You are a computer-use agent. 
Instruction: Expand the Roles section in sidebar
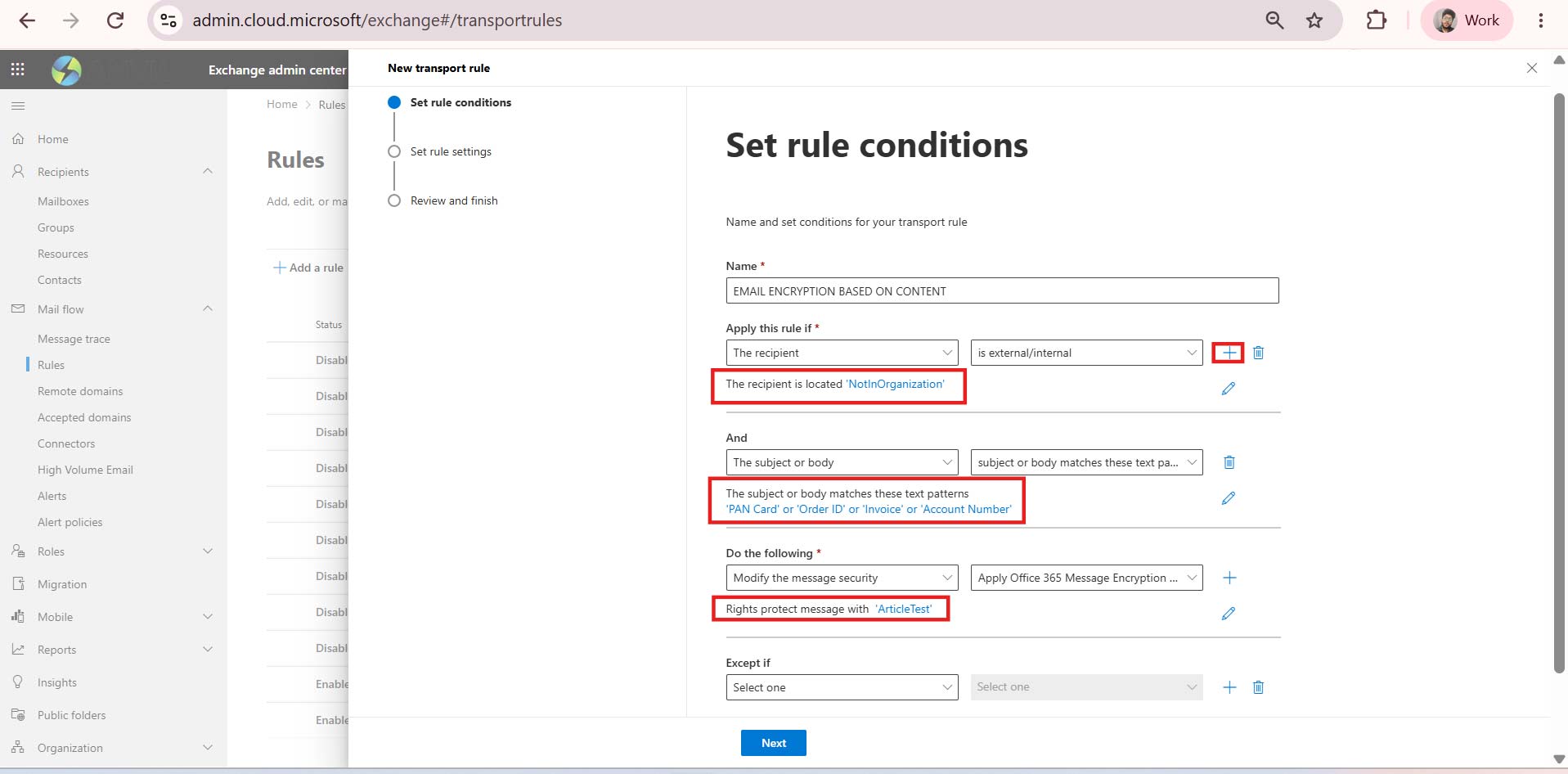click(x=208, y=551)
